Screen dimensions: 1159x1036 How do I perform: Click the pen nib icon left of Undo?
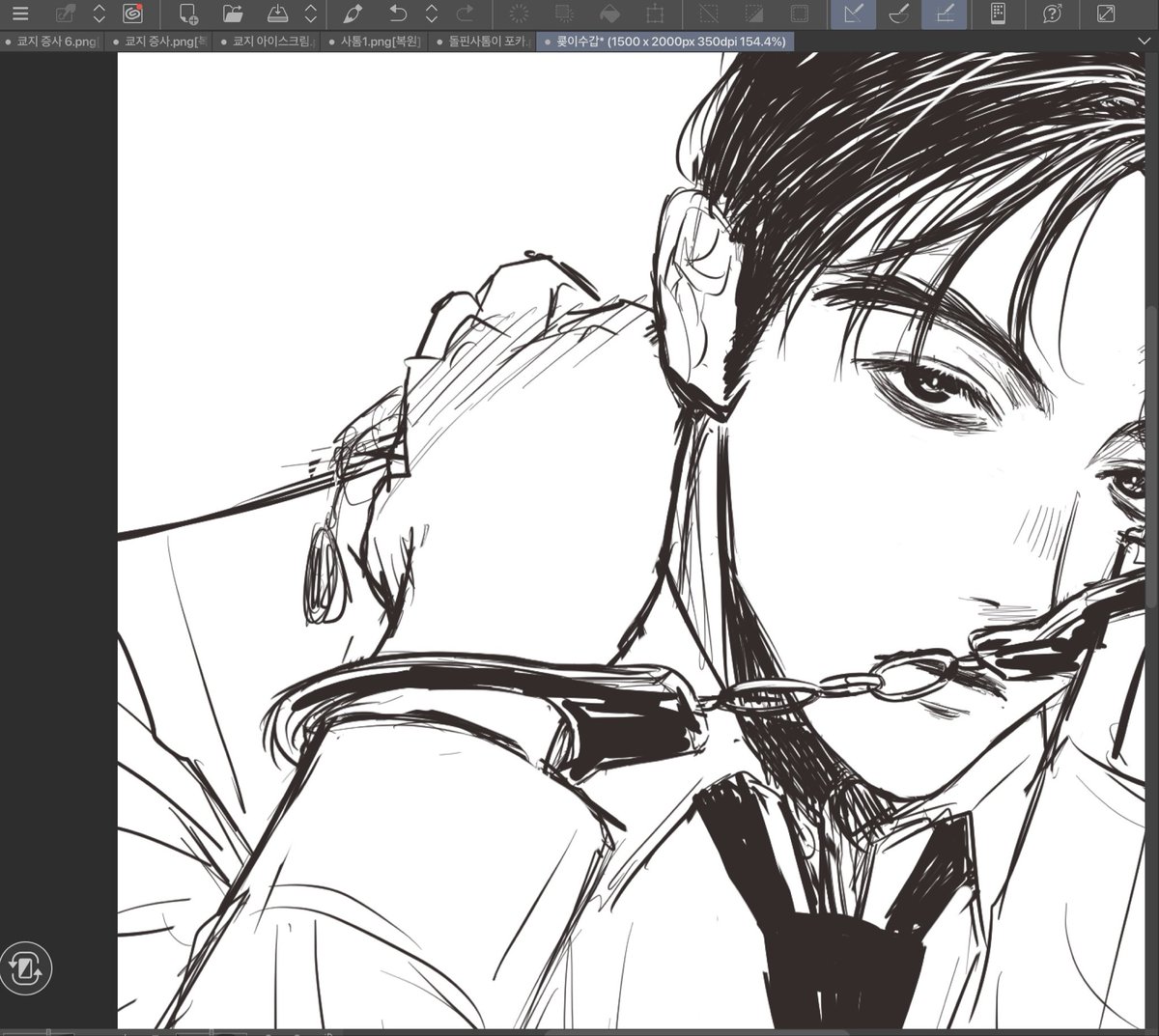click(x=353, y=14)
